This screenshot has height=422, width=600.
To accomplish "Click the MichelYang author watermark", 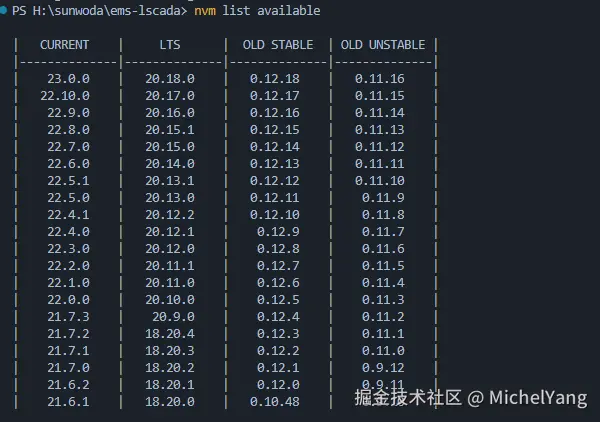I will click(x=540, y=398).
